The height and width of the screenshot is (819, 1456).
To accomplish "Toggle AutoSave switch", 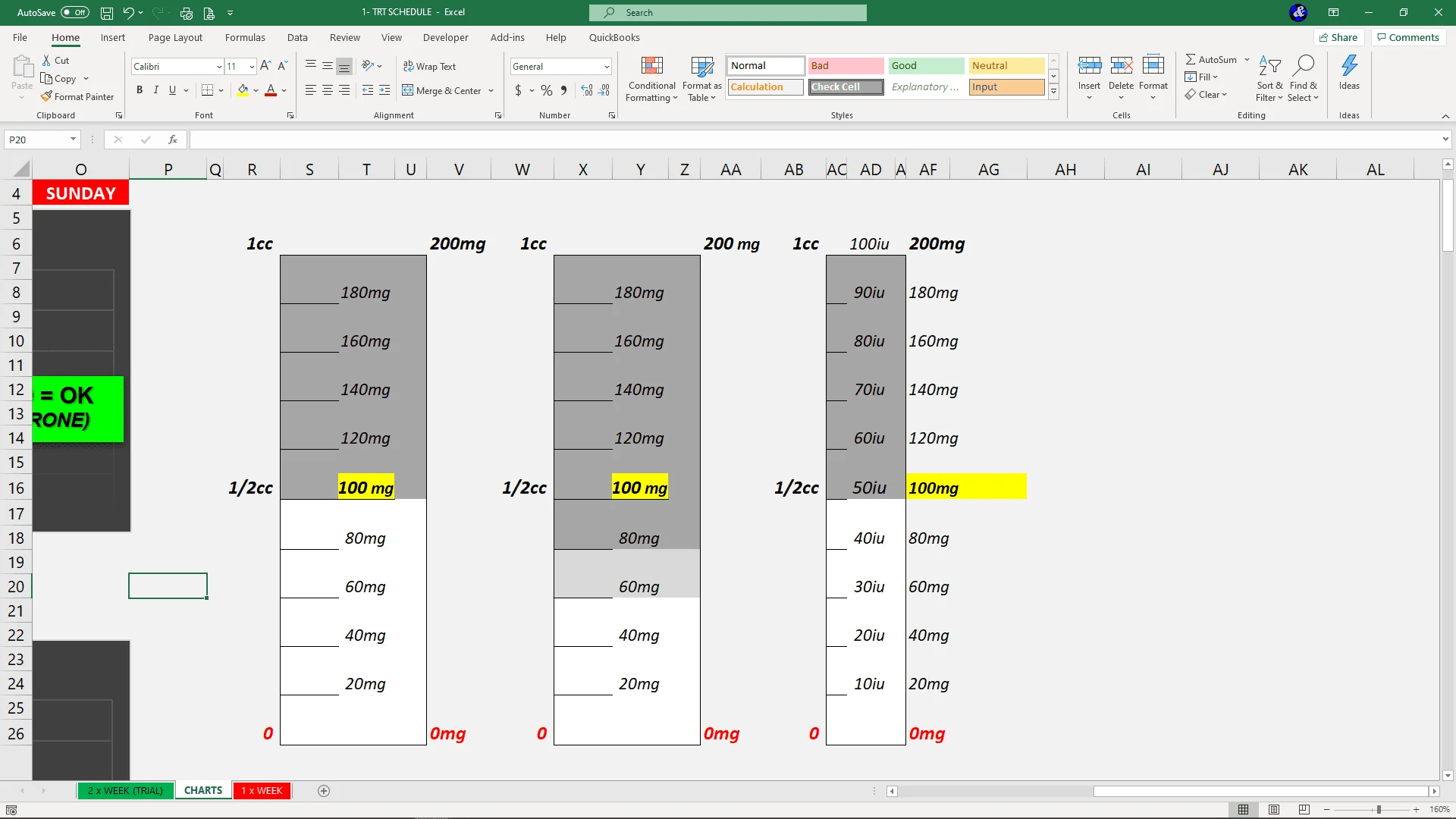I will [x=74, y=13].
